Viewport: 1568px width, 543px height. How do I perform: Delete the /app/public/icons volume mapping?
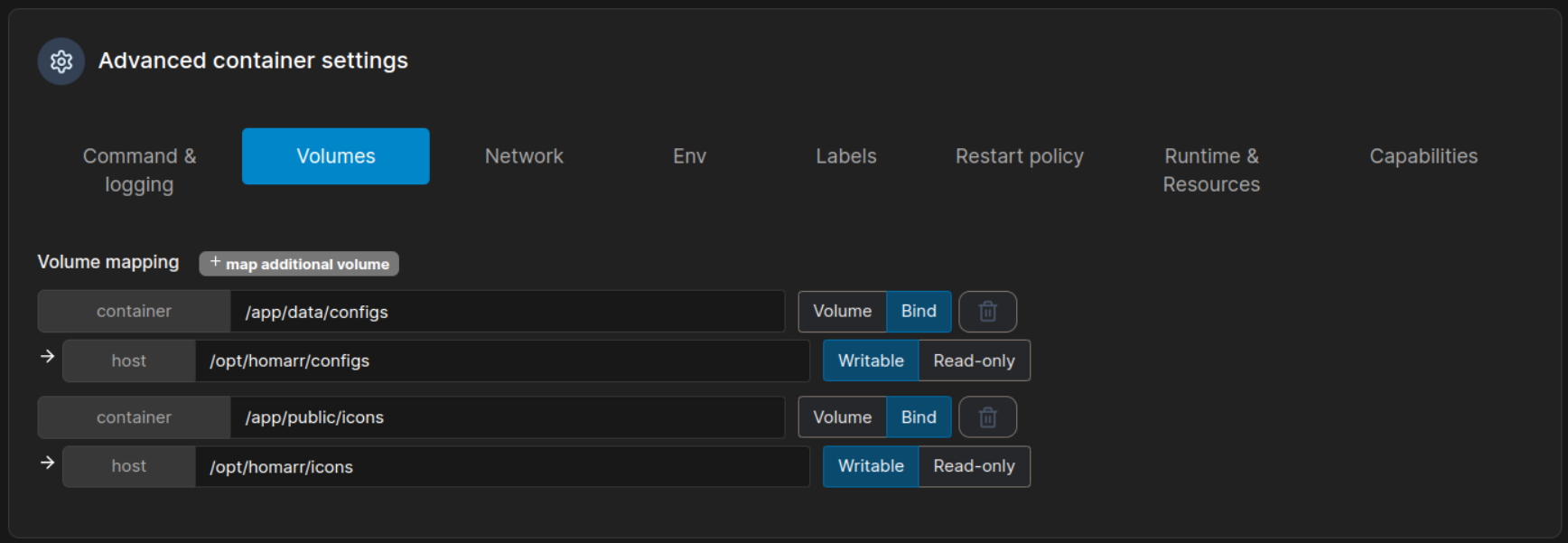point(987,417)
